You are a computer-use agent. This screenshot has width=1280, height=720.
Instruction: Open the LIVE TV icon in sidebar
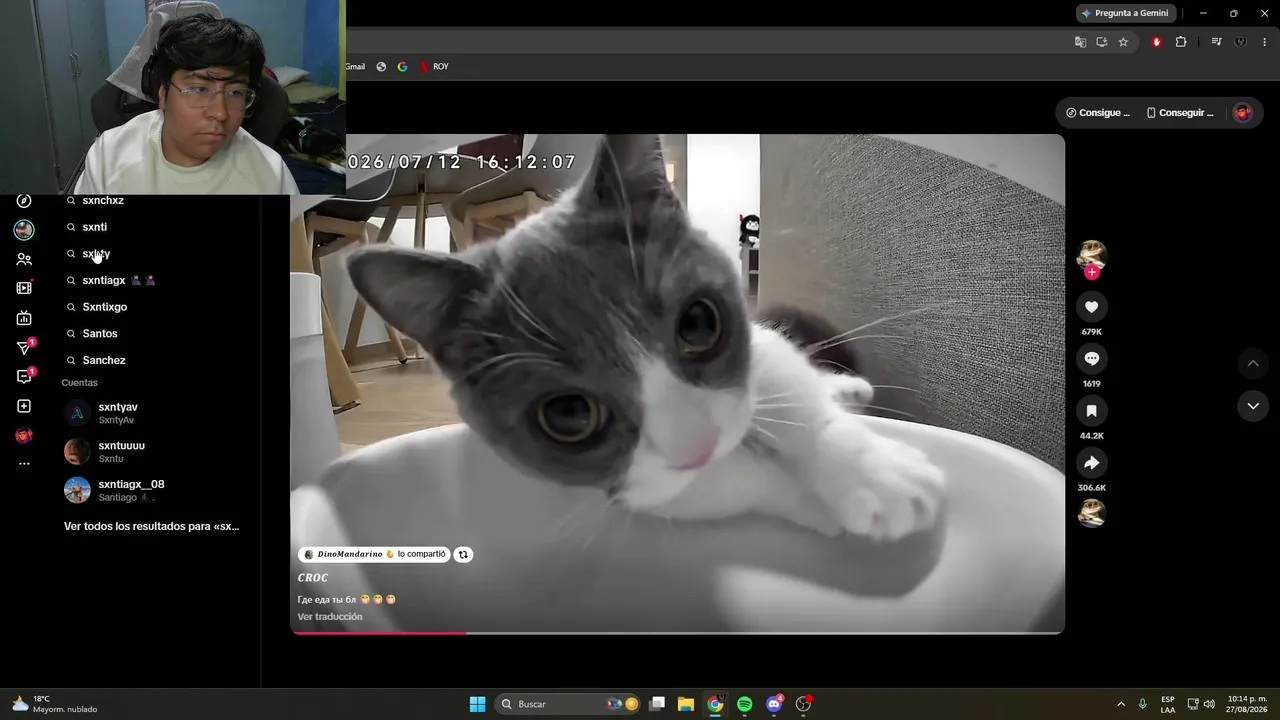point(24,318)
